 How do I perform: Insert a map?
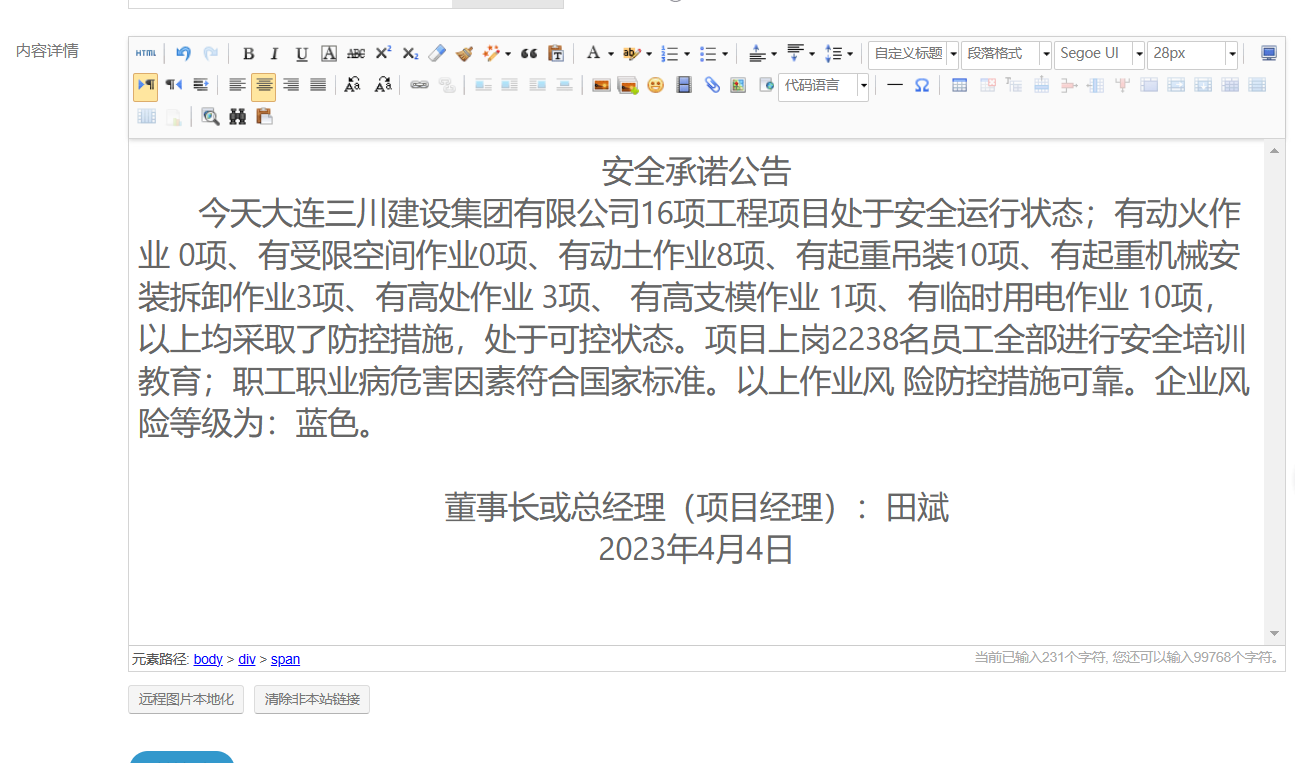click(x=739, y=85)
